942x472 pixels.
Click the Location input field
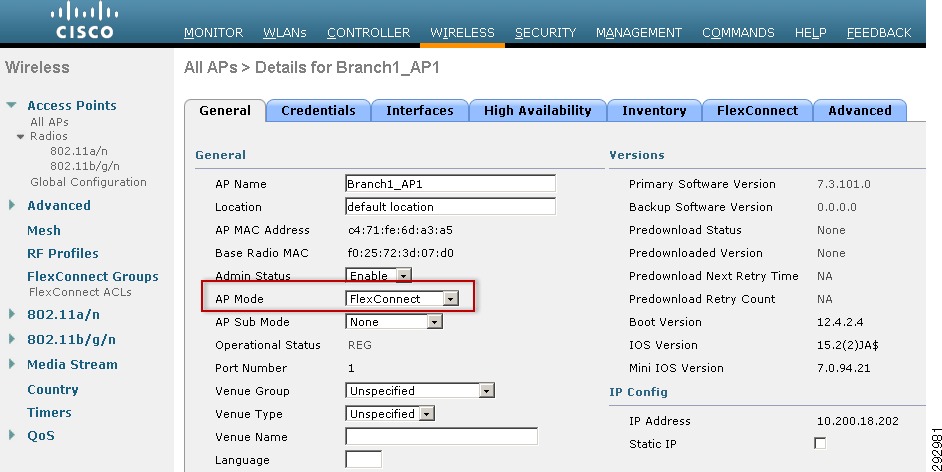point(451,207)
